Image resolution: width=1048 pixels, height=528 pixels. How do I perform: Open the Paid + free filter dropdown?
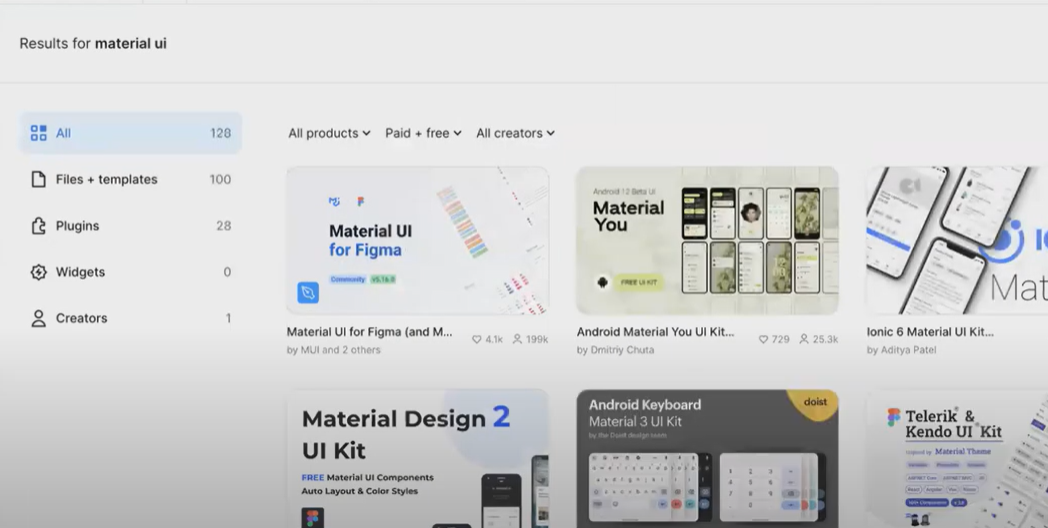click(x=423, y=133)
